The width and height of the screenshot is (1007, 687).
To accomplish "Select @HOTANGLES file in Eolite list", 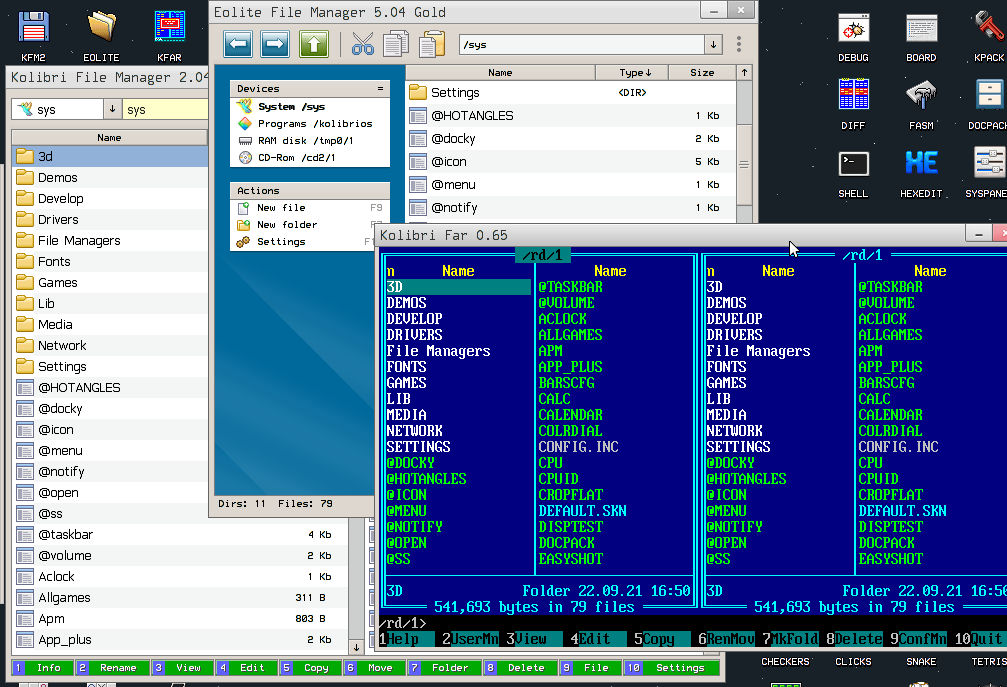I will (571, 116).
